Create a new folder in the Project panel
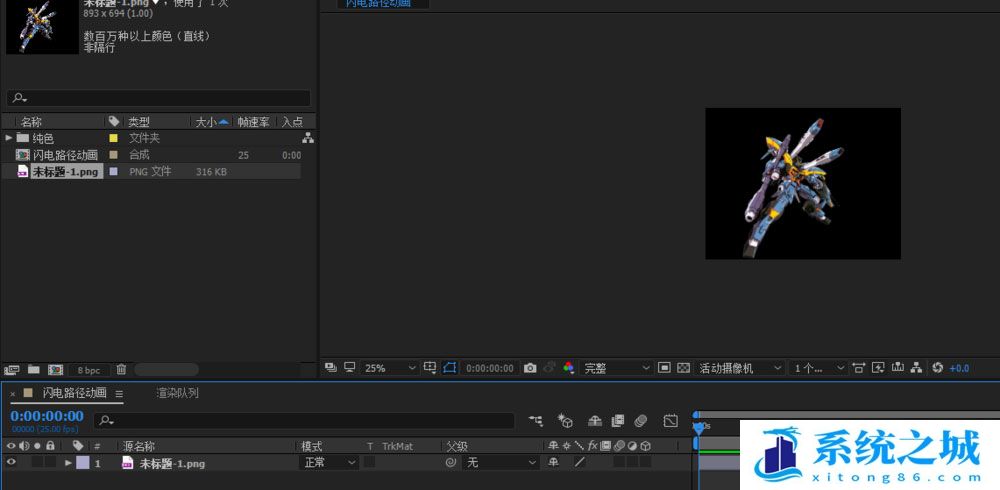 pyautogui.click(x=33, y=369)
